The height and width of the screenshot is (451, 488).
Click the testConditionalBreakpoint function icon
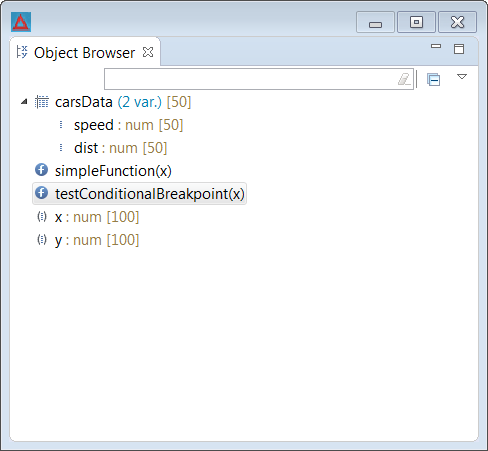pos(41,193)
